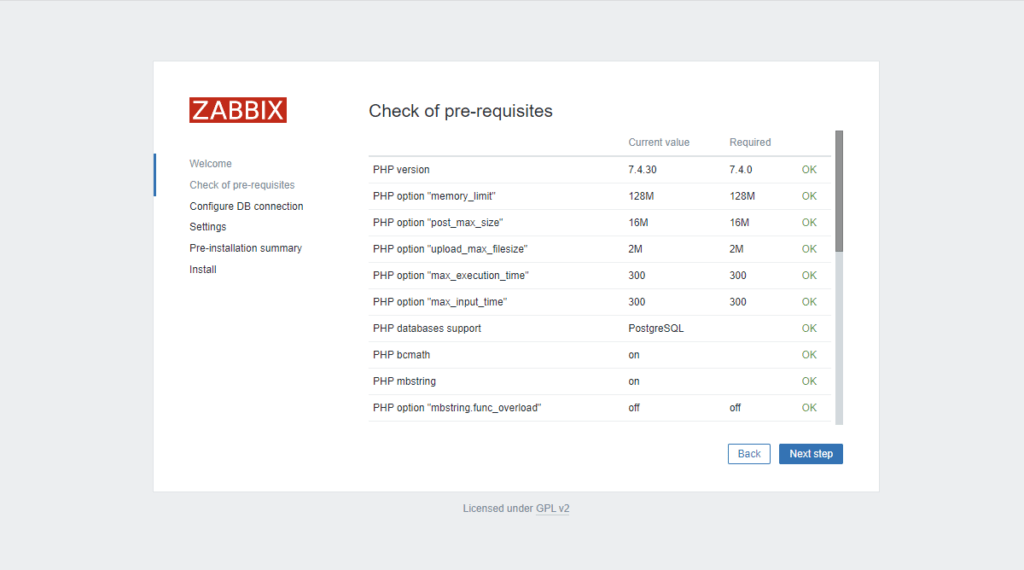The image size is (1024, 570).
Task: Open the Configure DB connection step
Action: coord(246,206)
